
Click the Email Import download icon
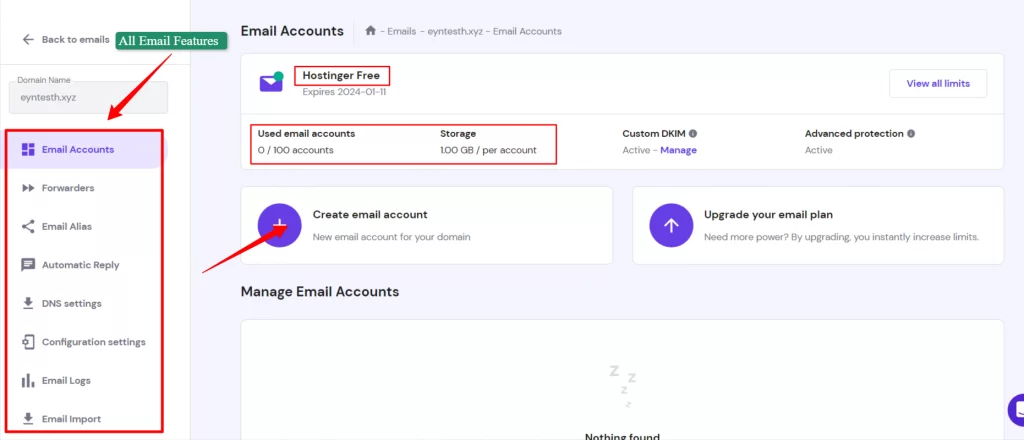pos(28,418)
